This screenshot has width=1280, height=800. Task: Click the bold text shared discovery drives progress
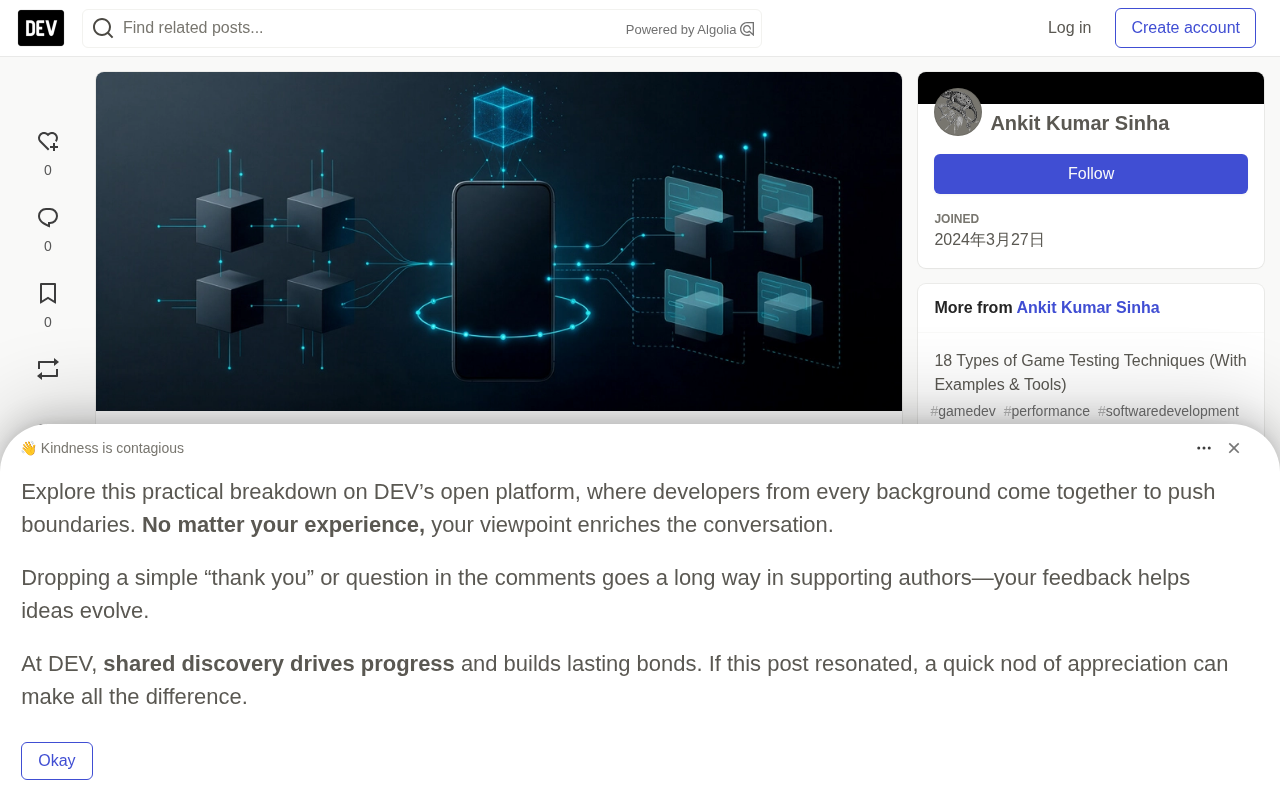coord(279,664)
